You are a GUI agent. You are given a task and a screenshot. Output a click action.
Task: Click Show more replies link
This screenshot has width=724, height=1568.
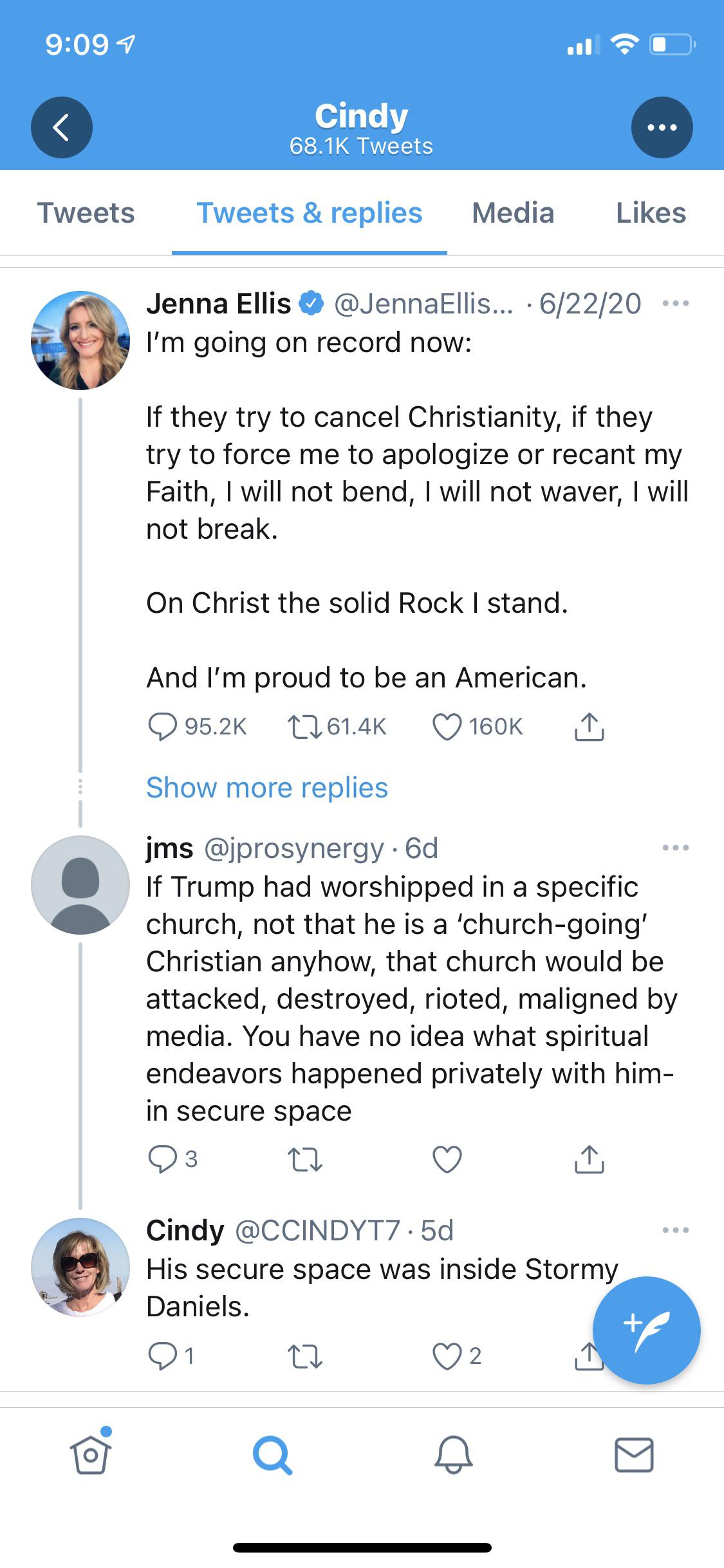pyautogui.click(x=267, y=787)
